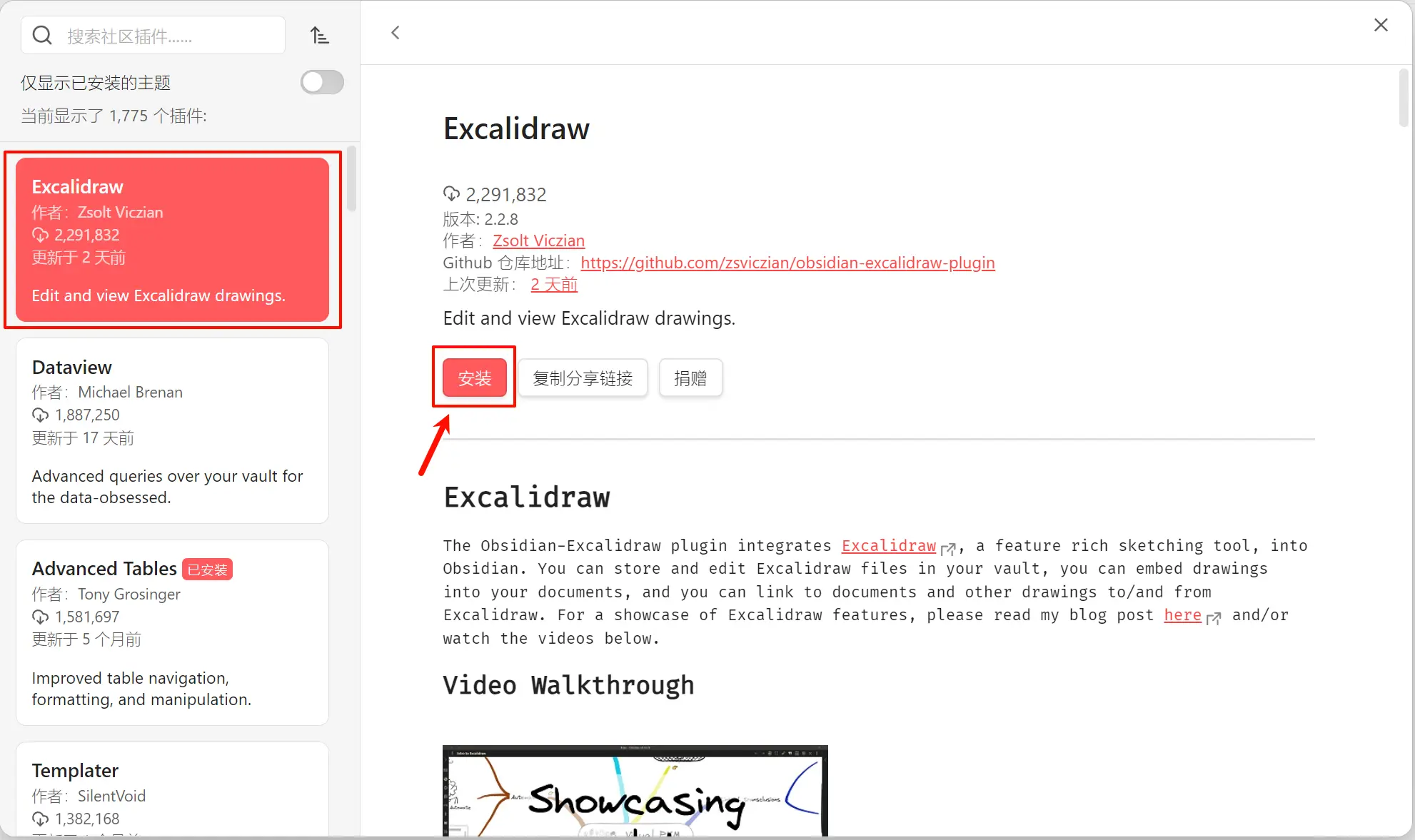1415x840 pixels.
Task: Click the last updated '2 天前' link
Action: click(x=554, y=284)
